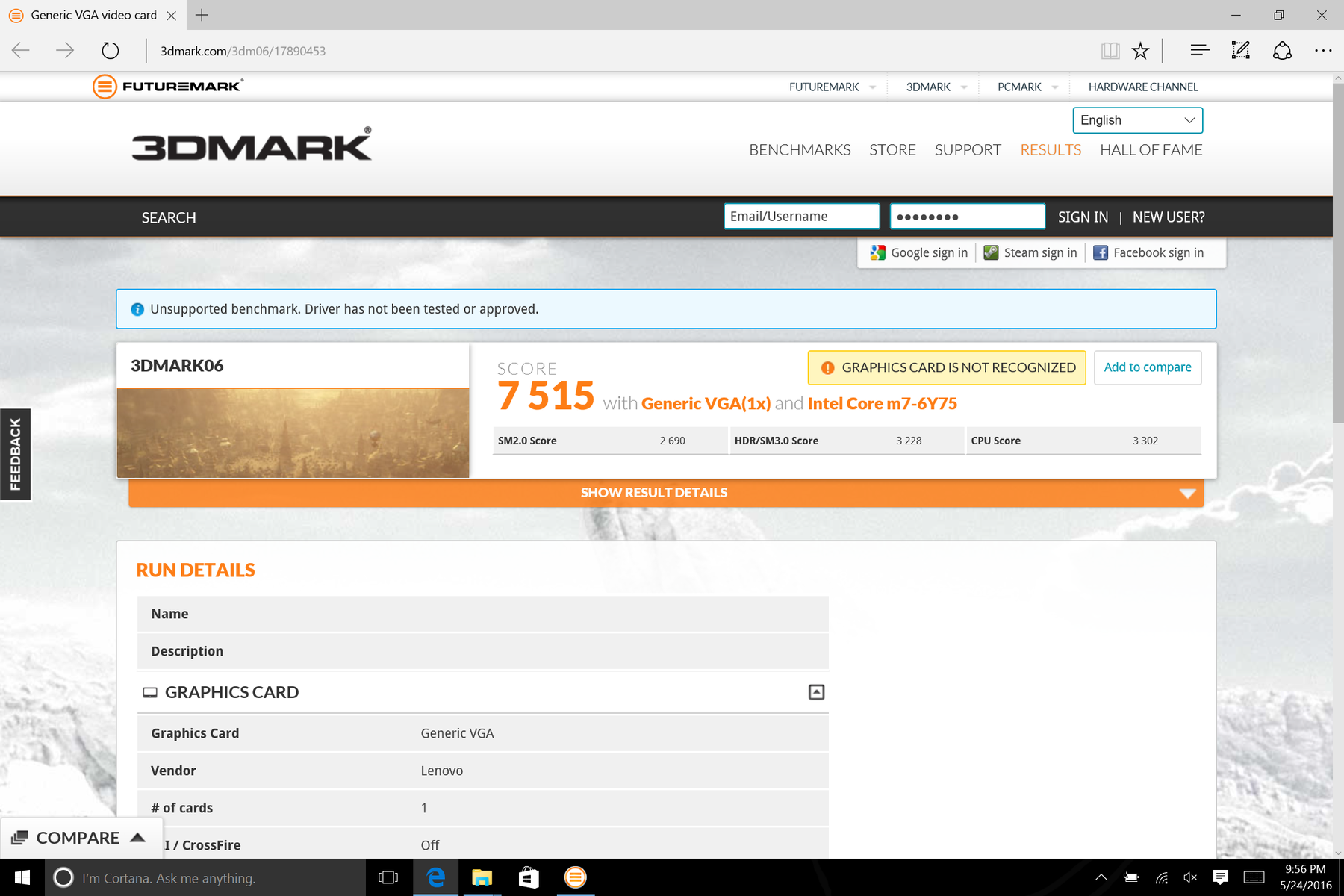Click the Futuremark logo icon
Viewport: 1344px width, 896px height.
[x=105, y=87]
